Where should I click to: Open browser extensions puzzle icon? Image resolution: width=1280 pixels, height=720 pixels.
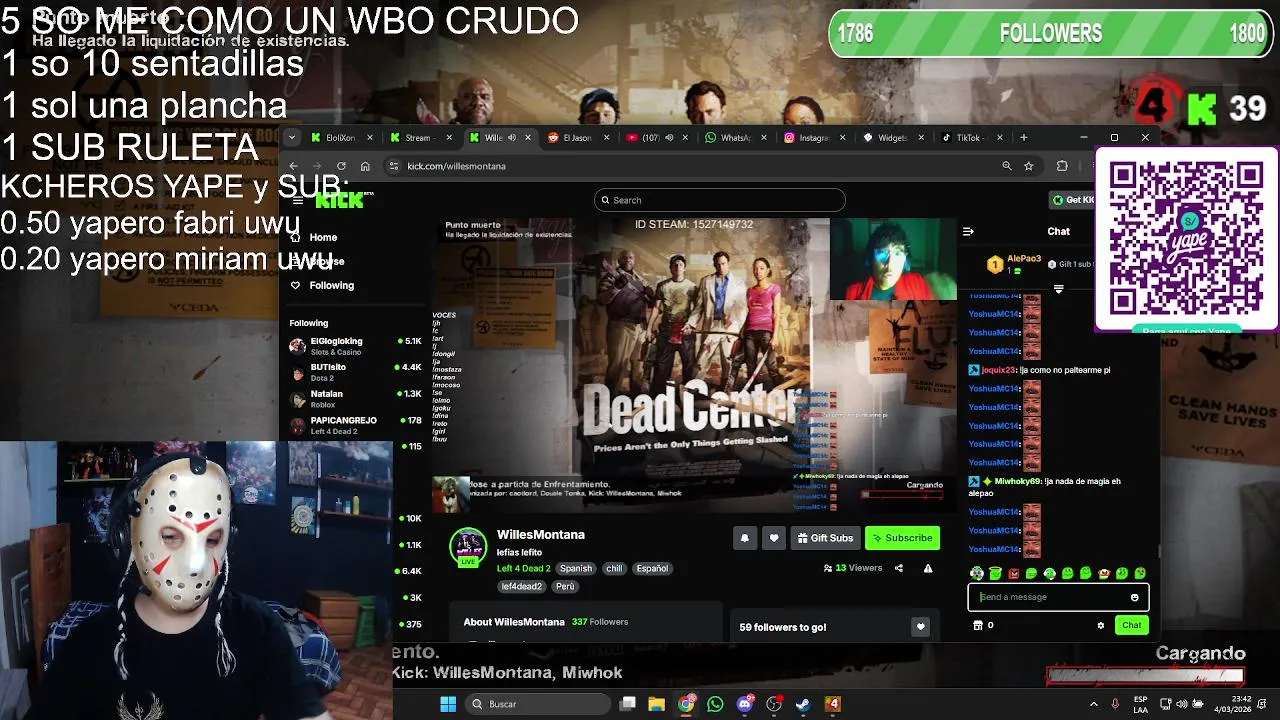1062,166
